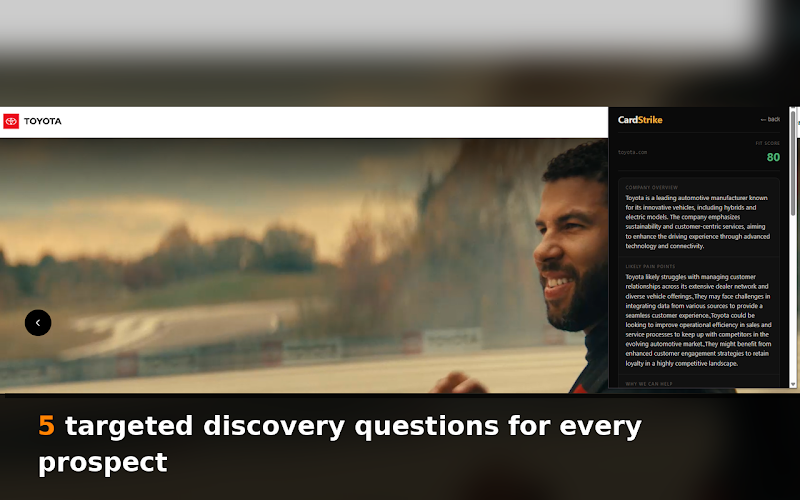Image resolution: width=800 pixels, height=500 pixels.
Task: Click the Toyota hero video of smiling driver
Action: point(304,265)
